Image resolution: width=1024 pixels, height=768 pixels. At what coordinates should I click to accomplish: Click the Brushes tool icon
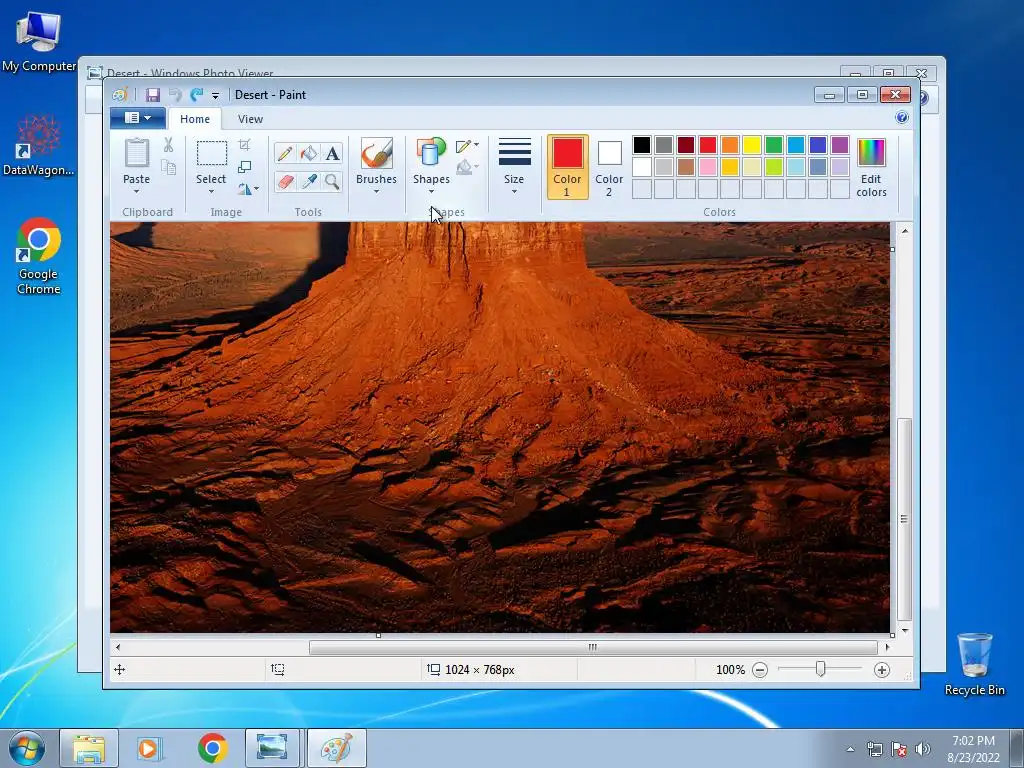pyautogui.click(x=376, y=153)
